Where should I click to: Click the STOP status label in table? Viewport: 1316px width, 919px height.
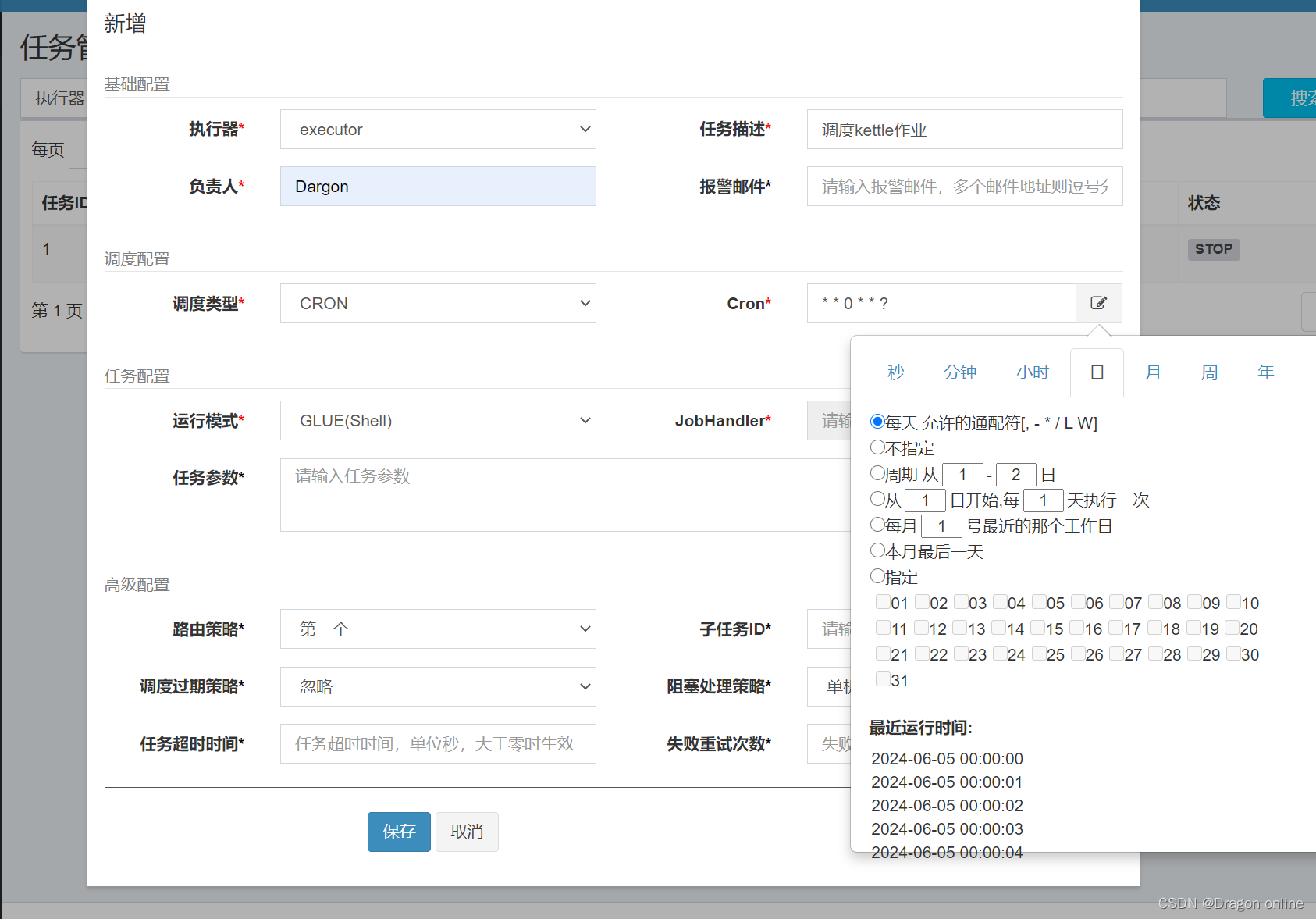(1214, 249)
